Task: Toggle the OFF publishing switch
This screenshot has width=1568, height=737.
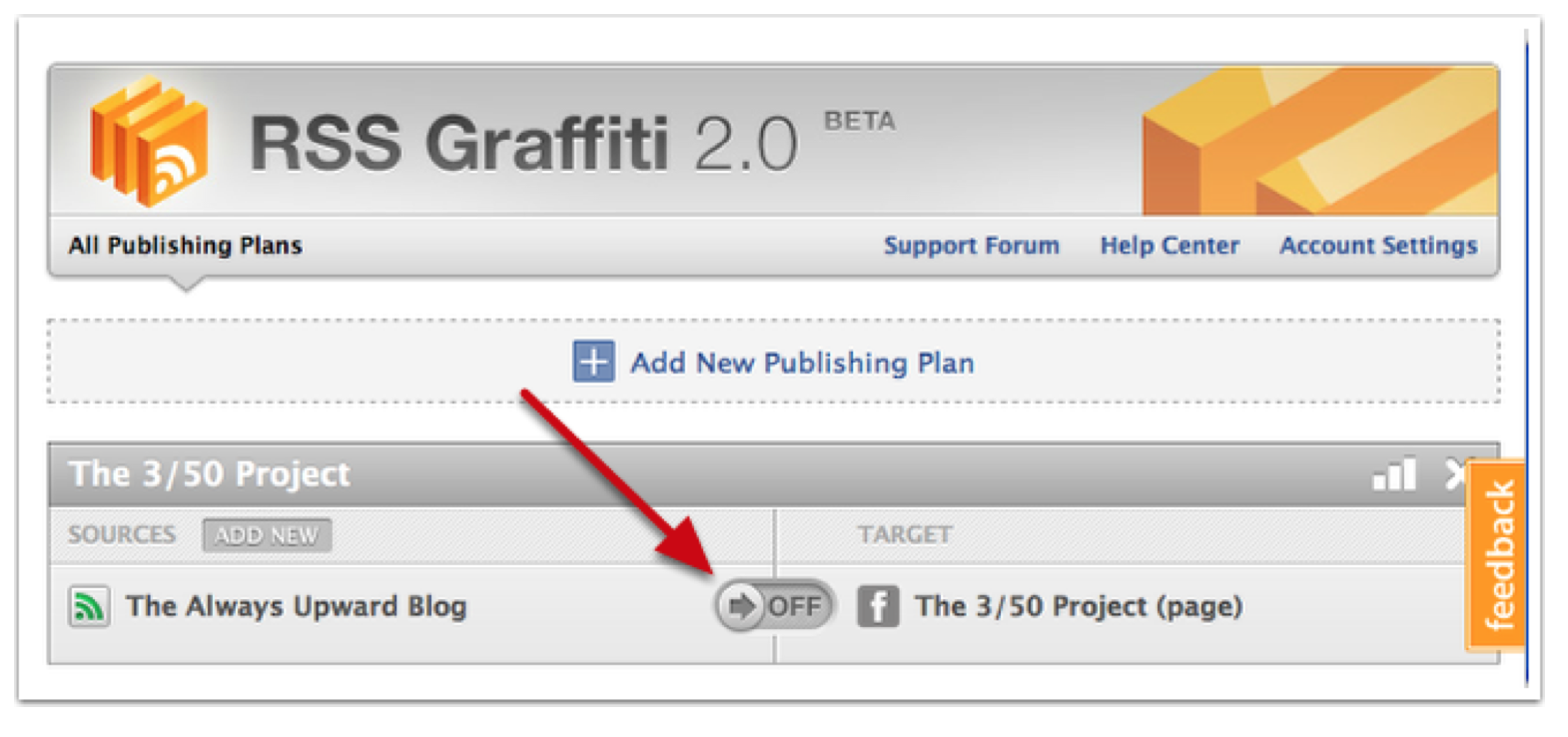Action: tap(775, 606)
